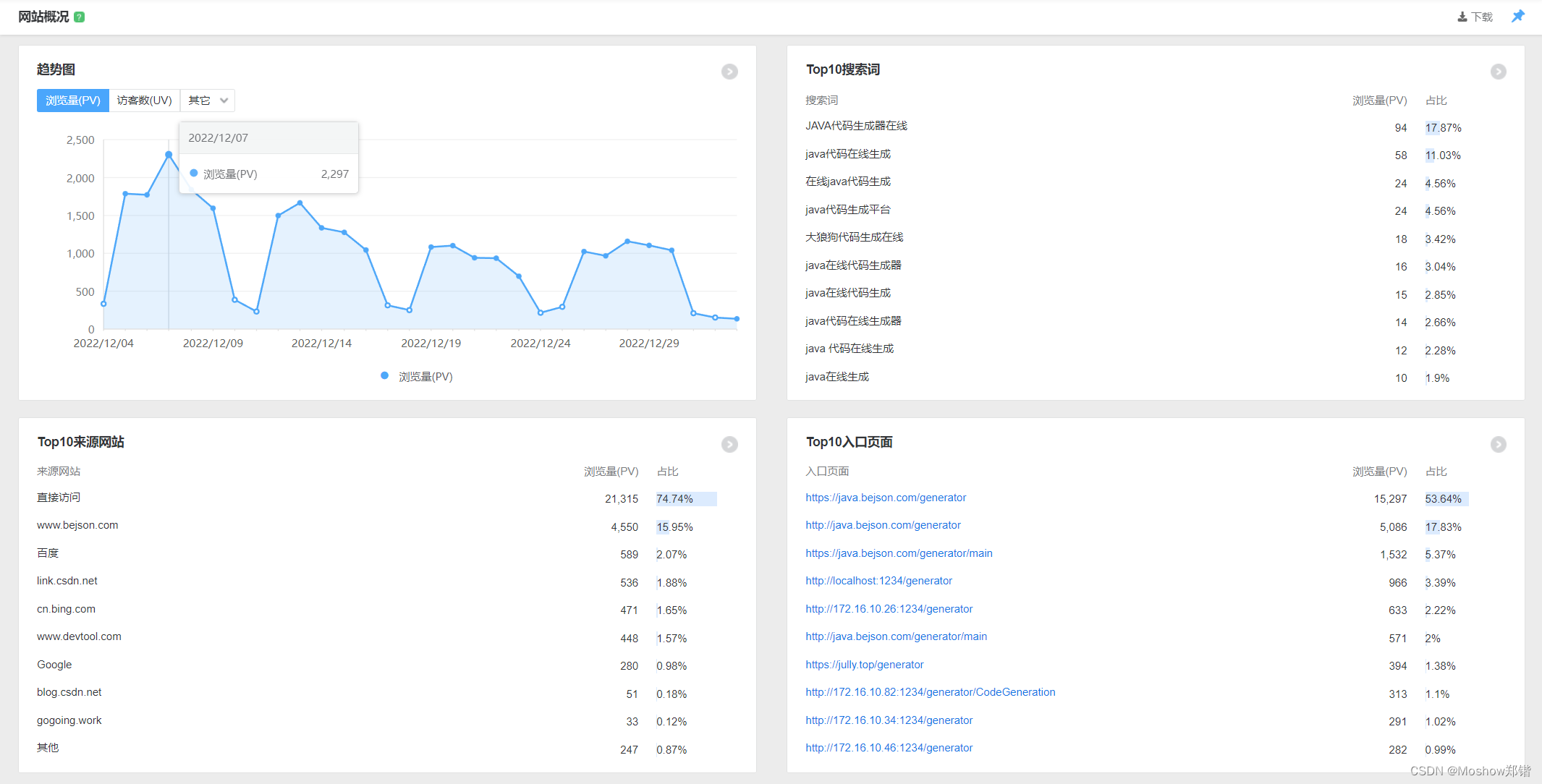This screenshot has height=784, width=1542.
Task: Select the 浏览量(PV) tab
Action: click(x=72, y=101)
